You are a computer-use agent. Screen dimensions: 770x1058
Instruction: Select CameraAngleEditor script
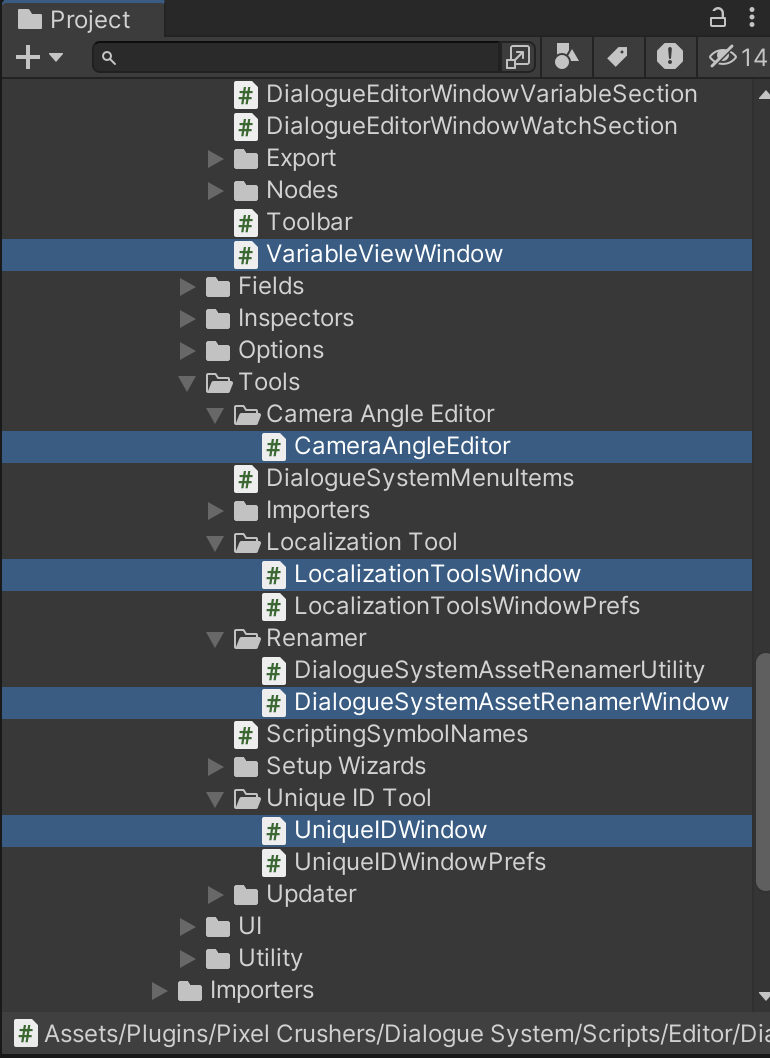[402, 446]
